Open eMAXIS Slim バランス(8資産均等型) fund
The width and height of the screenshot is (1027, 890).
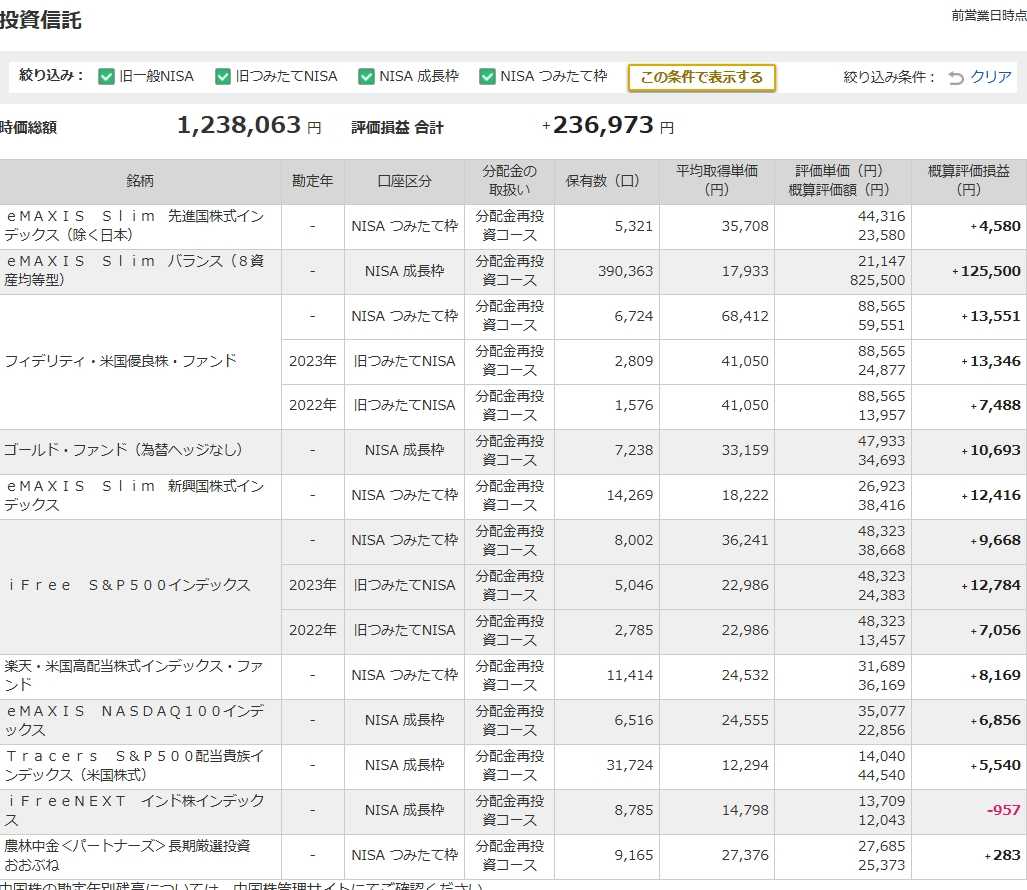point(134,270)
